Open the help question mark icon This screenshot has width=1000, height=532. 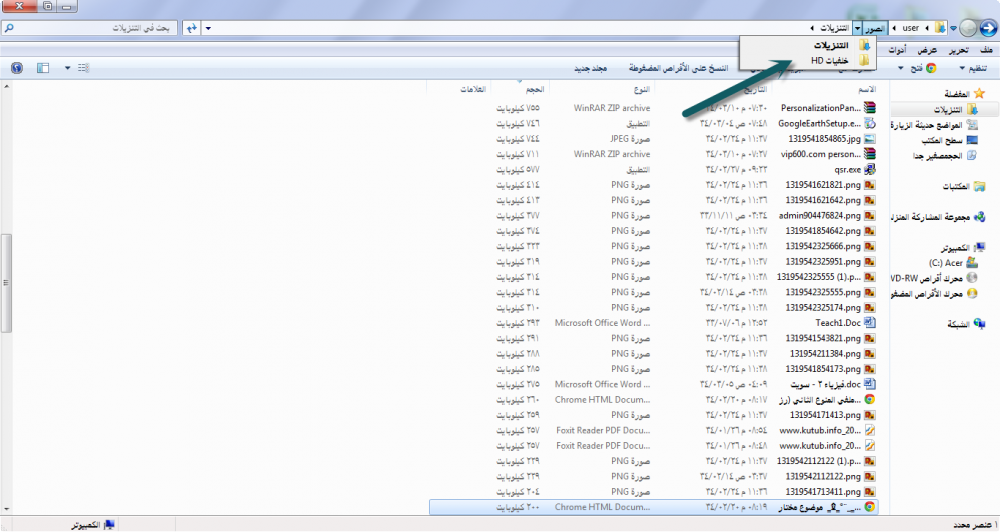pyautogui.click(x=16, y=68)
